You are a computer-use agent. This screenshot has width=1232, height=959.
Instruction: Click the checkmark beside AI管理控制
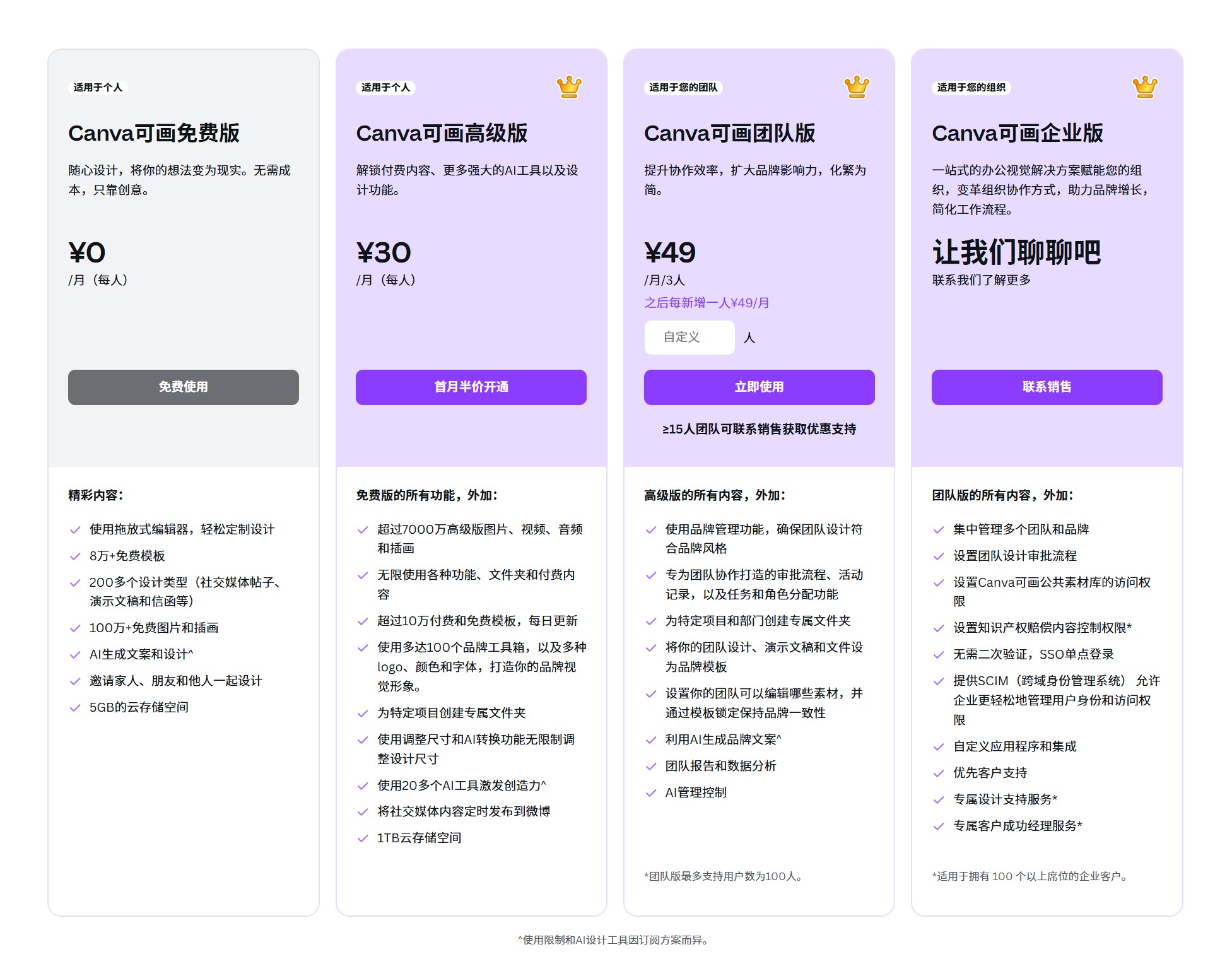(x=651, y=793)
